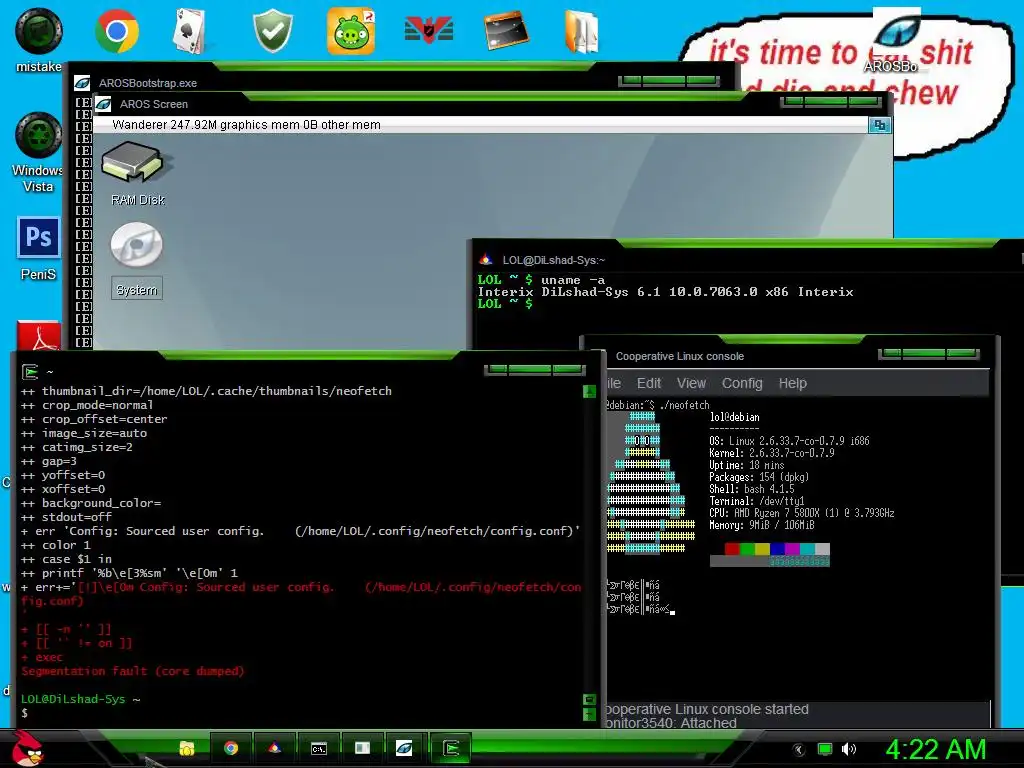
Task: Click the 'lol@debian' neofetch header text
Action: click(735, 417)
